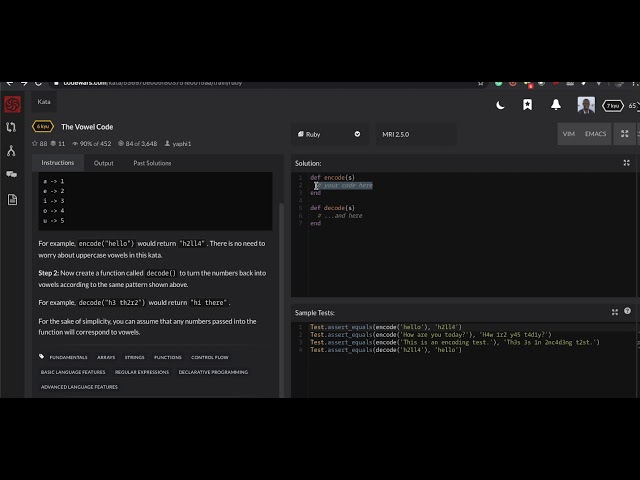Click the STRINGS tag
Image resolution: width=640 pixels, height=480 pixels.
(134, 357)
